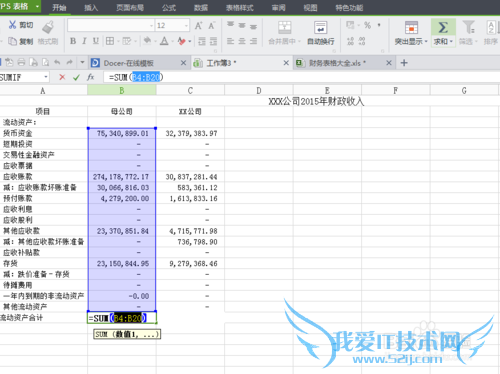Apply font color A
The width and height of the screenshot is (500, 374).
[164, 41]
